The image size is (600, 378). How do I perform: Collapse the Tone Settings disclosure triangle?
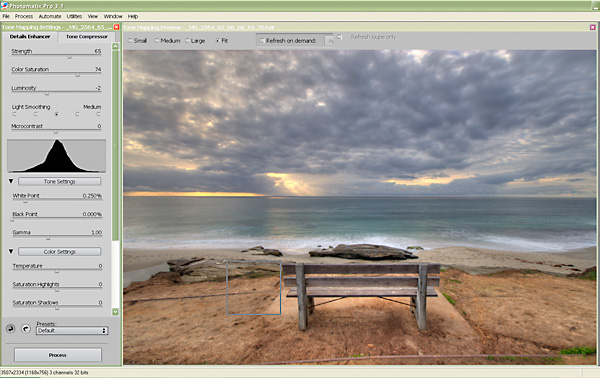tap(11, 181)
